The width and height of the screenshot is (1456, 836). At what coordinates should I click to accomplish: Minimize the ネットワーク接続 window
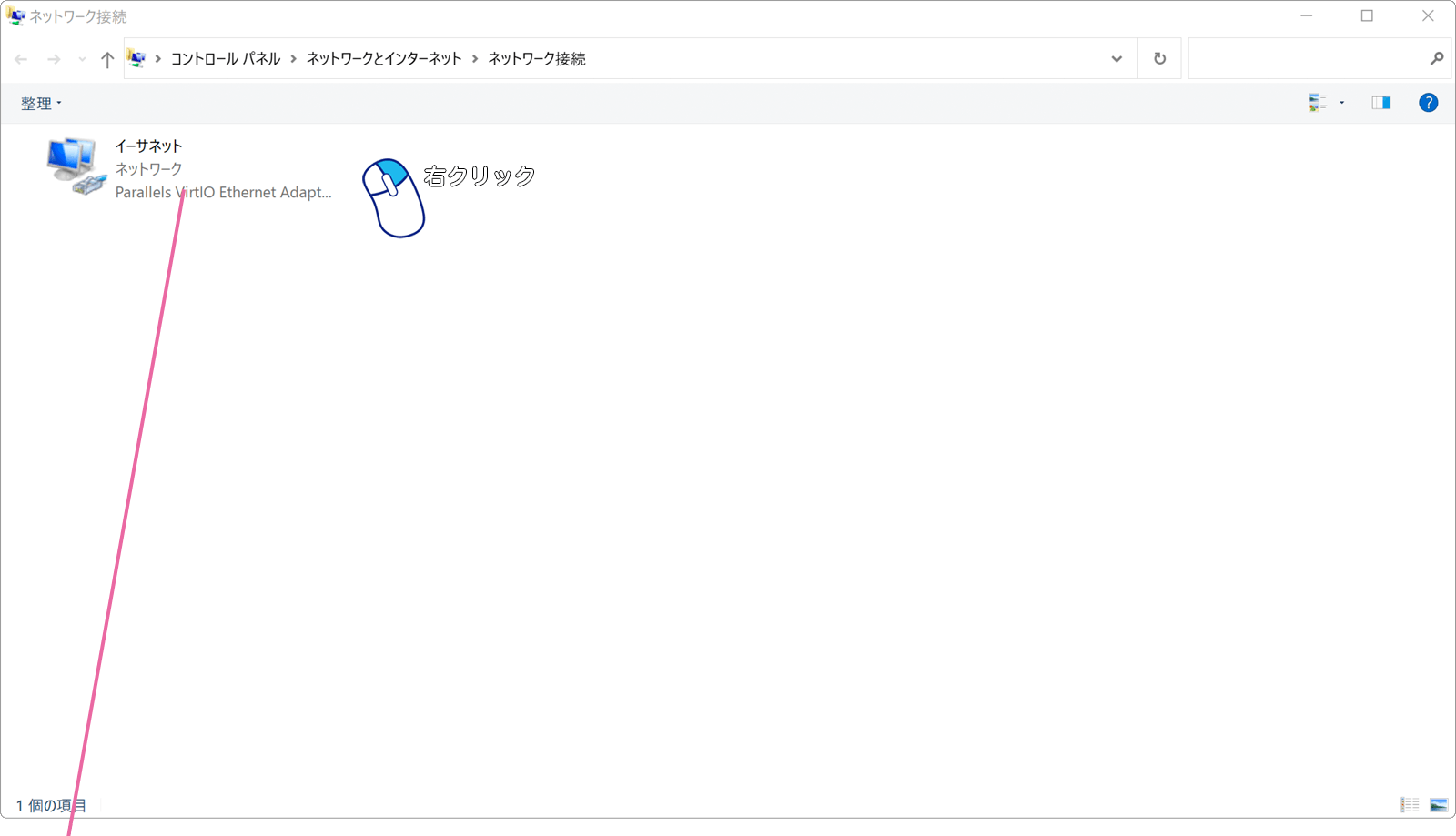point(1306,16)
